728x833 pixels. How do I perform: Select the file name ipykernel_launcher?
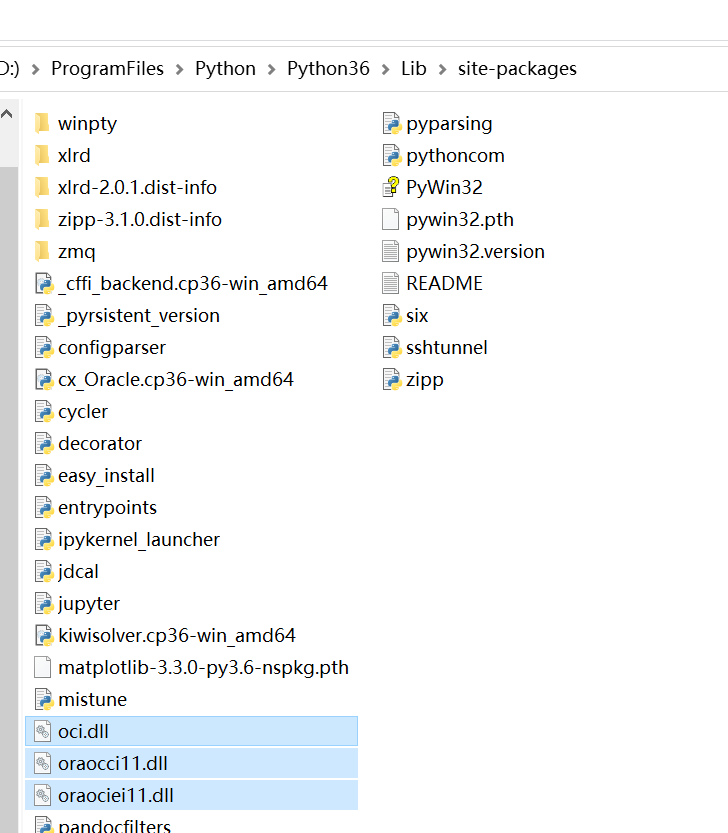[139, 539]
